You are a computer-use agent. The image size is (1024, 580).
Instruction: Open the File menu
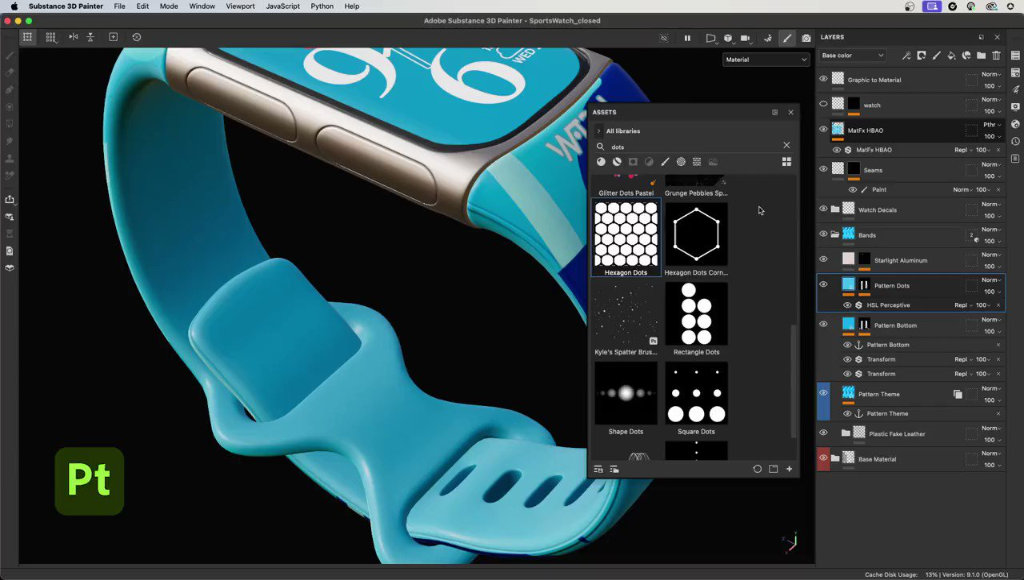[120, 6]
